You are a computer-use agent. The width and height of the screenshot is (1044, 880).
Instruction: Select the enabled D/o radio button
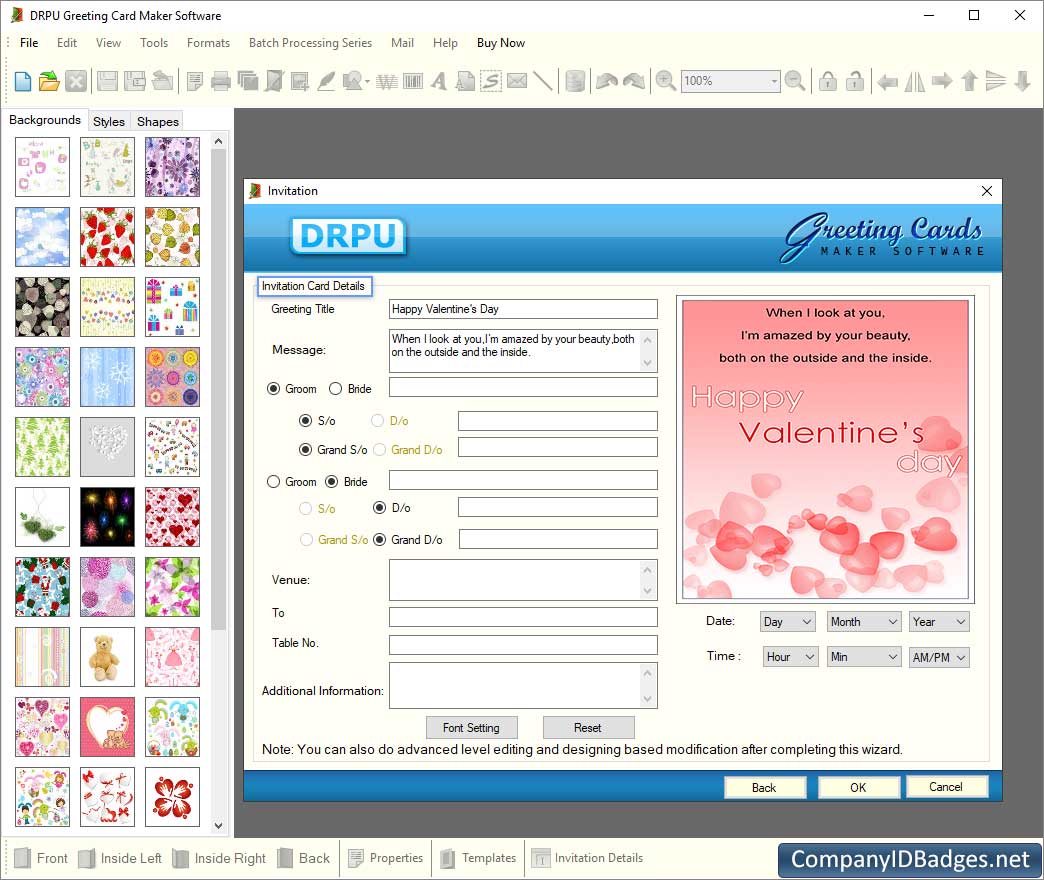point(380,508)
